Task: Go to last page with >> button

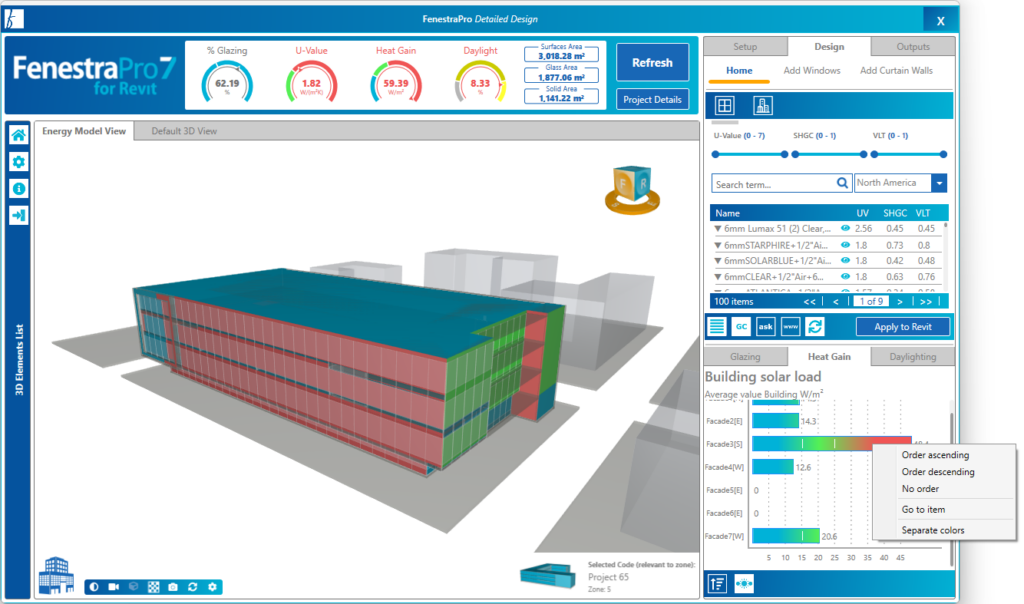Action: point(925,302)
